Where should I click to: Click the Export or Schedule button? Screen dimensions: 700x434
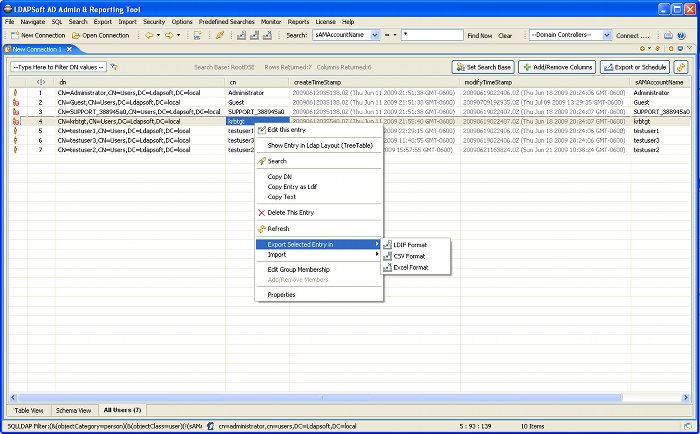click(x=635, y=67)
